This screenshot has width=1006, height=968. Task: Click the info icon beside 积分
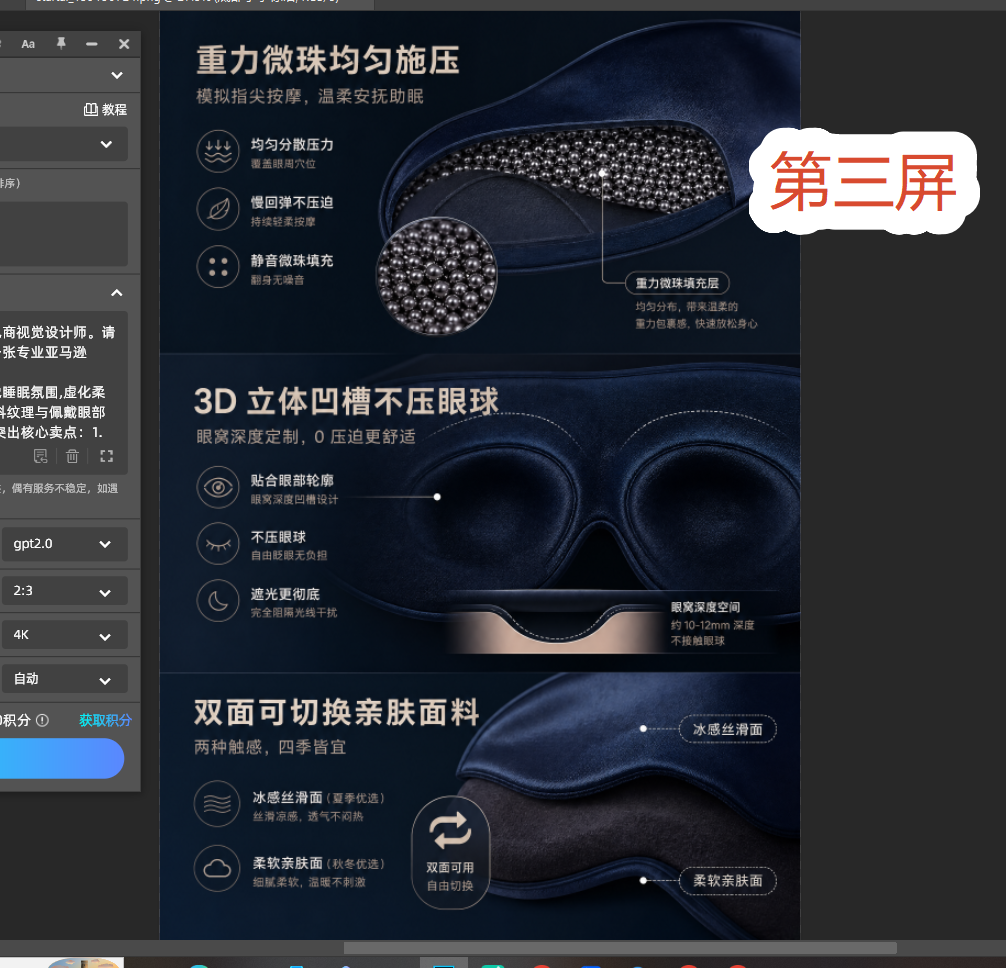click(42, 720)
